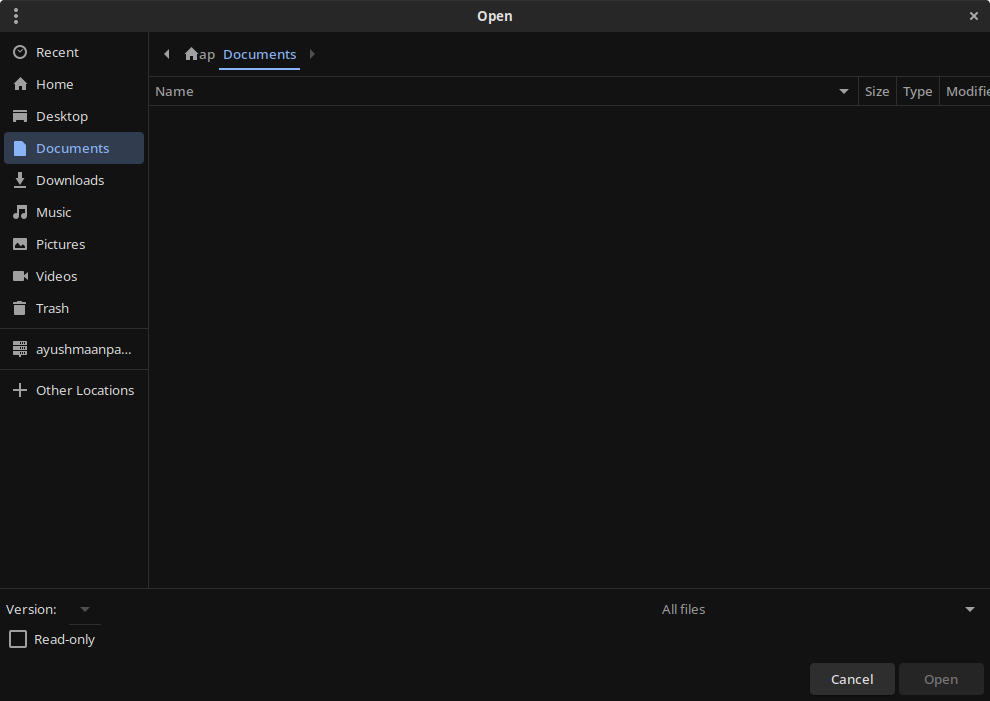Click the path bar forward arrow

point(312,54)
